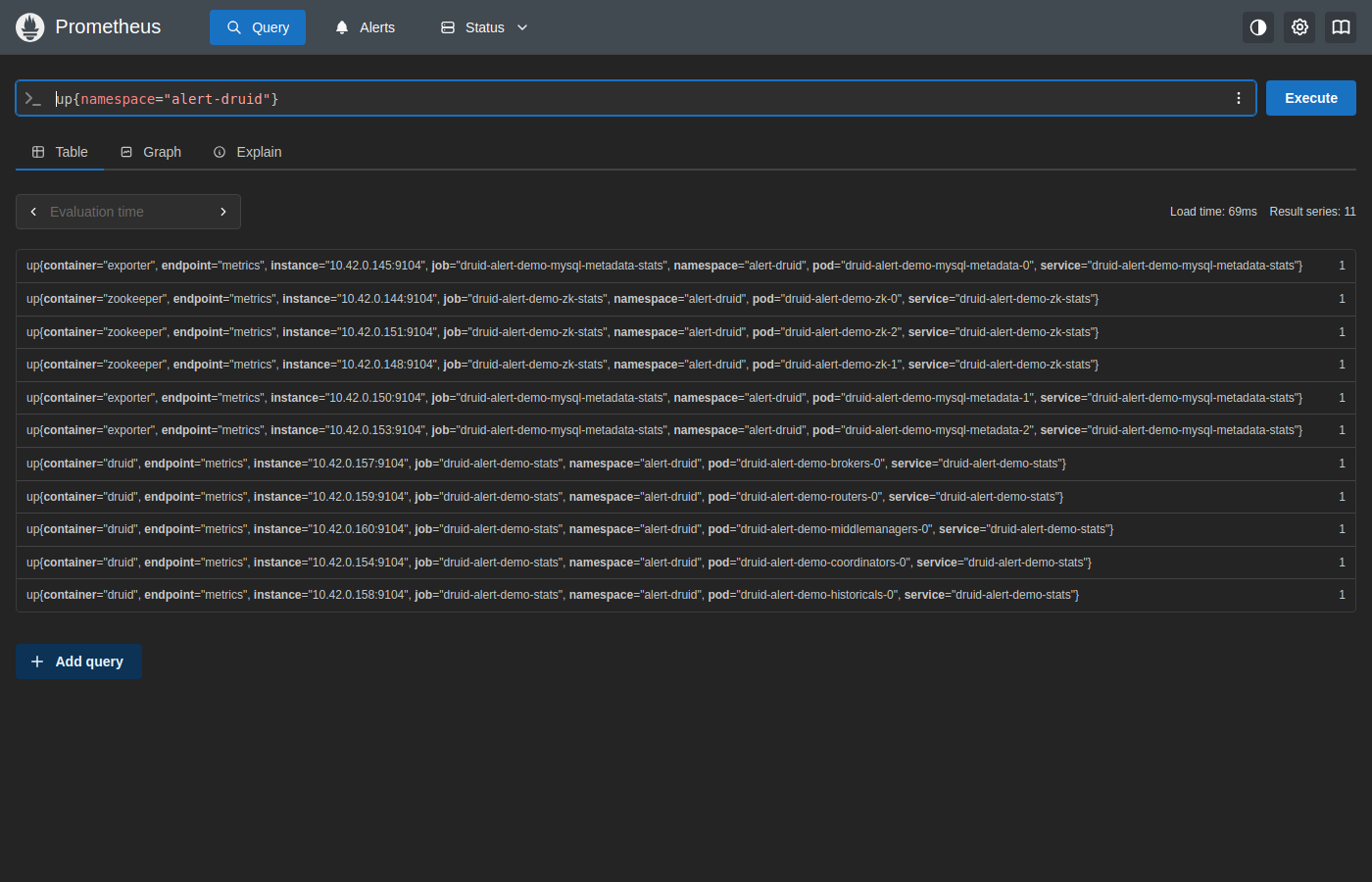1372x882 pixels.
Task: Open the Alerts page
Action: pyautogui.click(x=365, y=27)
